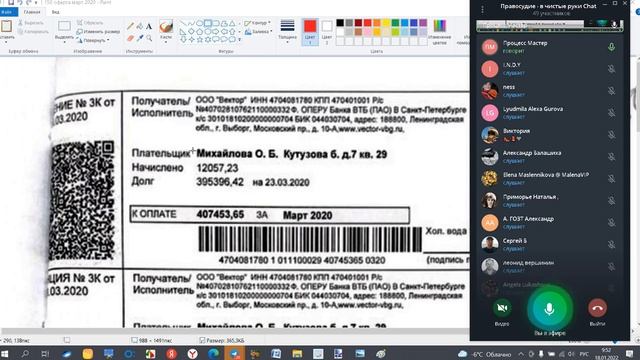Open Telegram from the taskbar
Image resolution: width=640 pixels, height=360 pixels.
pyautogui.click(x=234, y=353)
